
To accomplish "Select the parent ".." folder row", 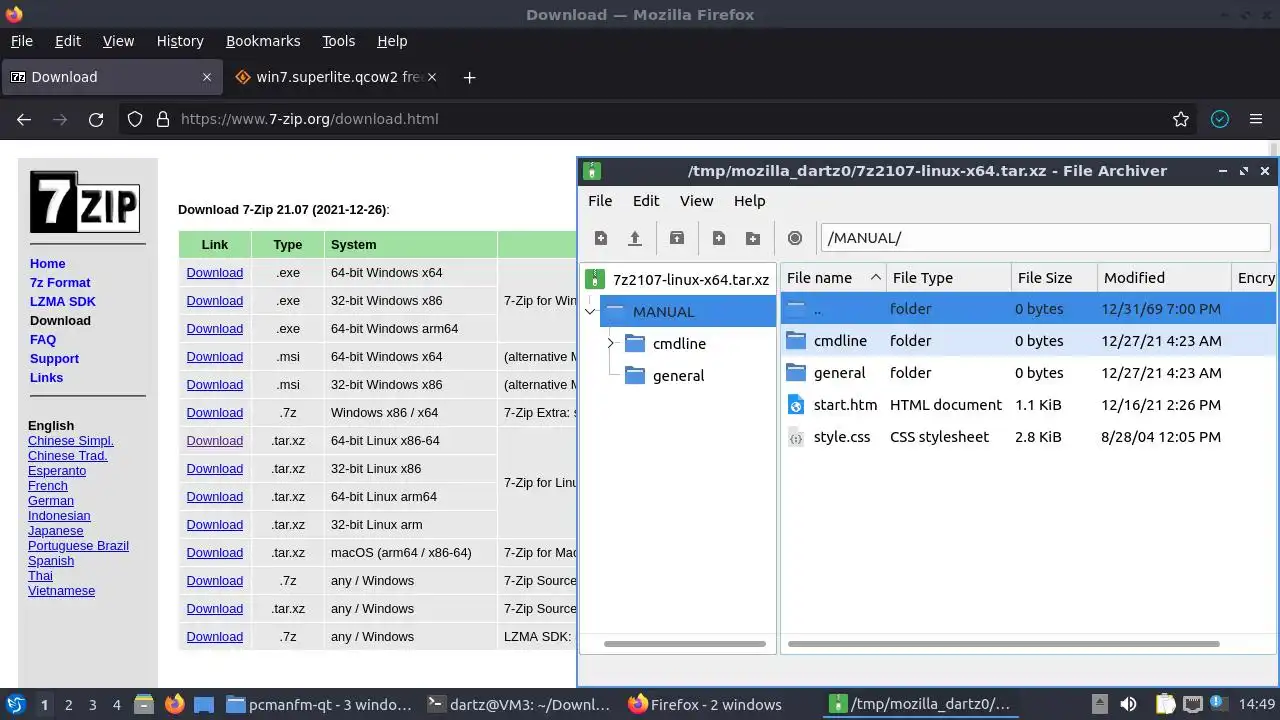I will (1028, 309).
